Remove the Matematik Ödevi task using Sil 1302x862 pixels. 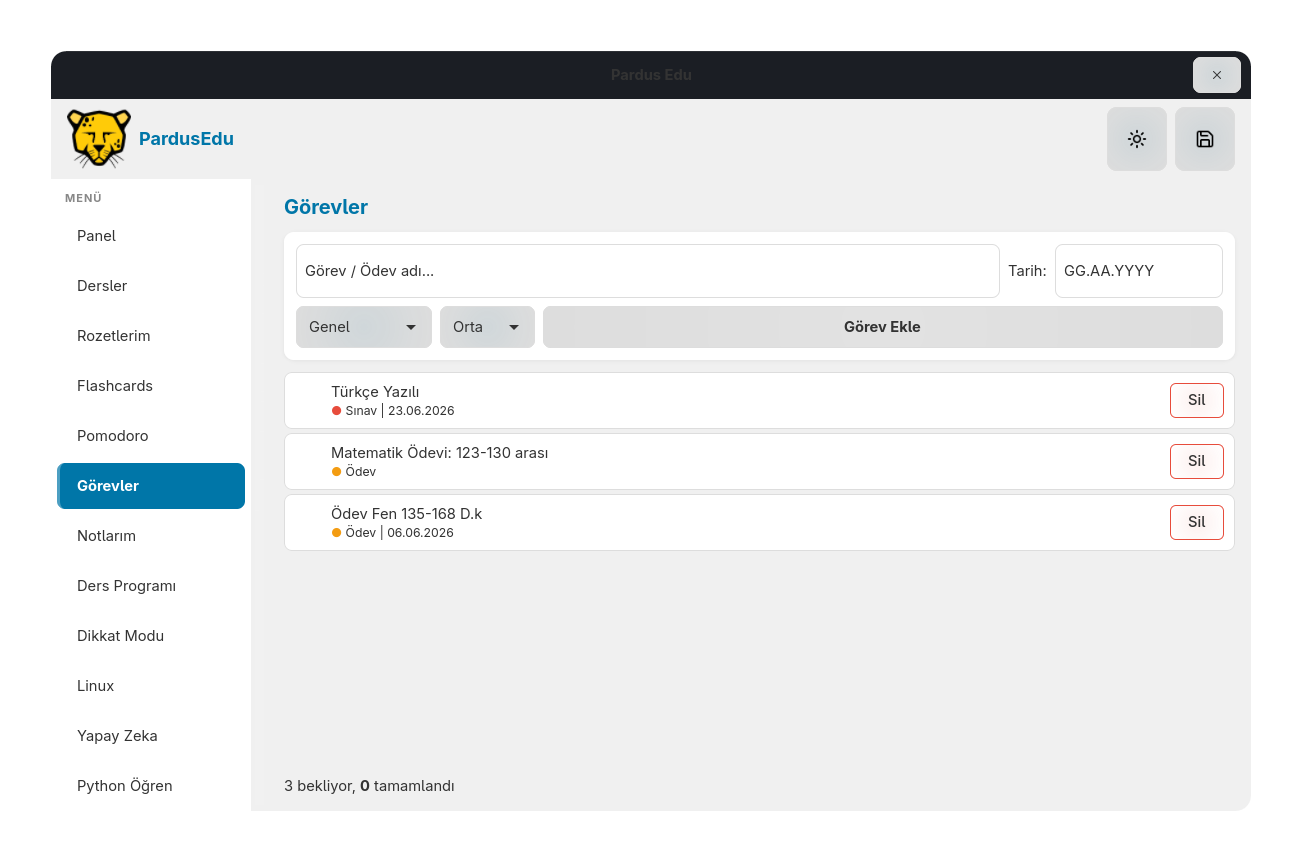[1196, 461]
